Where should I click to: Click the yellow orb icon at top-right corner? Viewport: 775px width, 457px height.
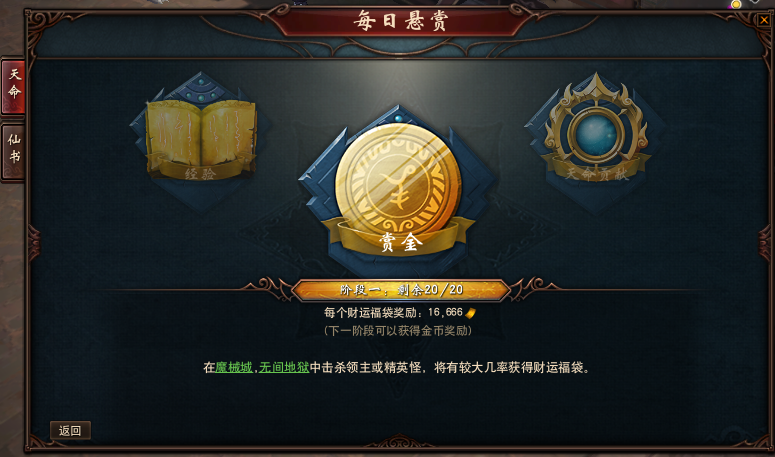[736, 4]
